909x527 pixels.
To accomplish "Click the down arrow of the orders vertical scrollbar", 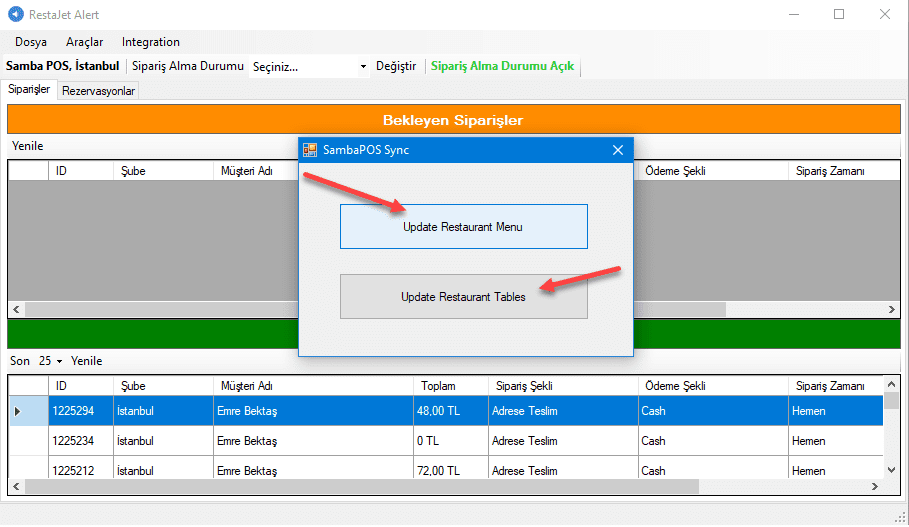I will pyautogui.click(x=891, y=468).
